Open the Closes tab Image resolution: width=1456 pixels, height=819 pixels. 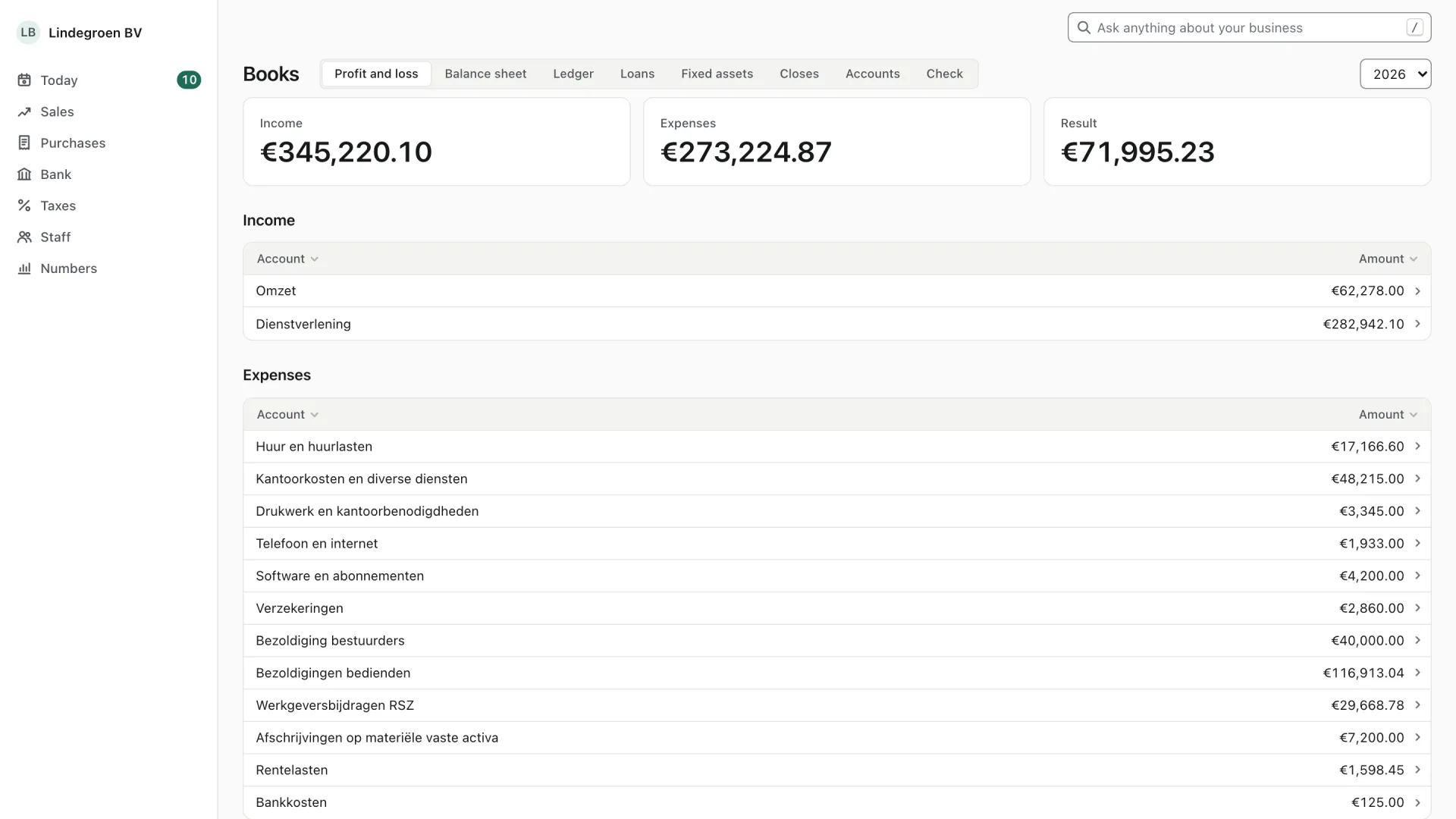[799, 74]
